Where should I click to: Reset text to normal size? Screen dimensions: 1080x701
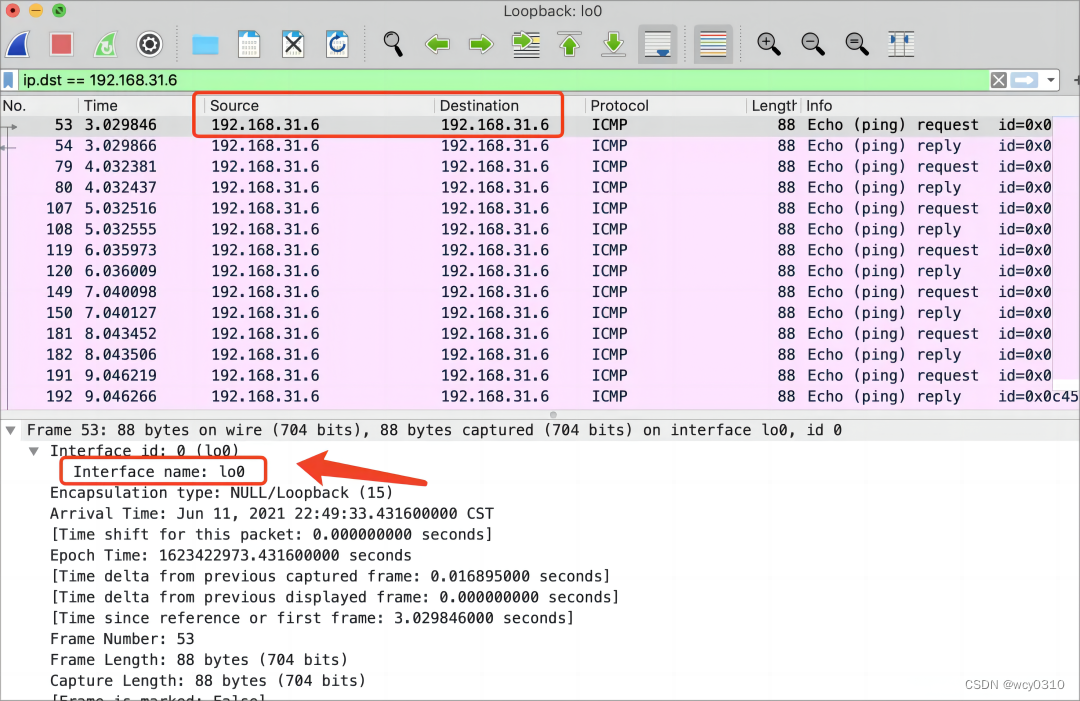point(857,45)
